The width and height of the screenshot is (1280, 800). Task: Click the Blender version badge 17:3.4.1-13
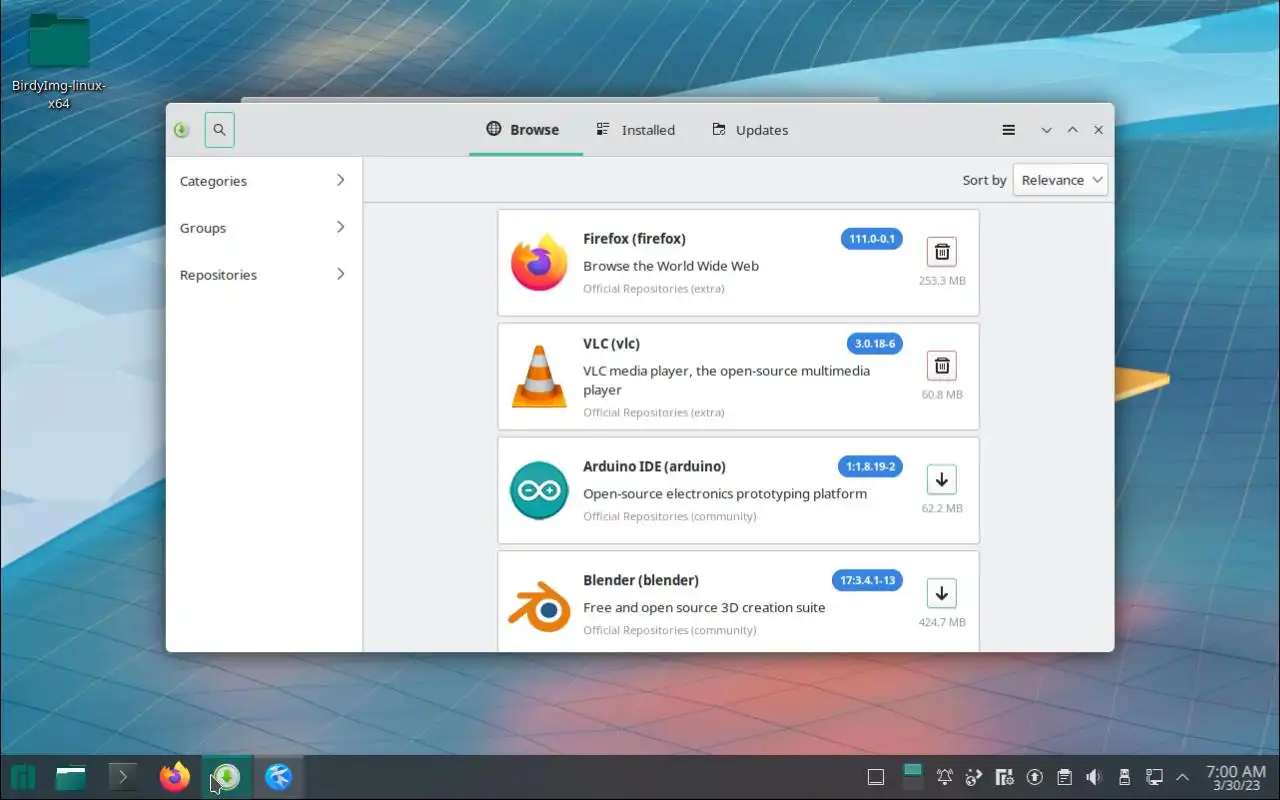(x=867, y=580)
